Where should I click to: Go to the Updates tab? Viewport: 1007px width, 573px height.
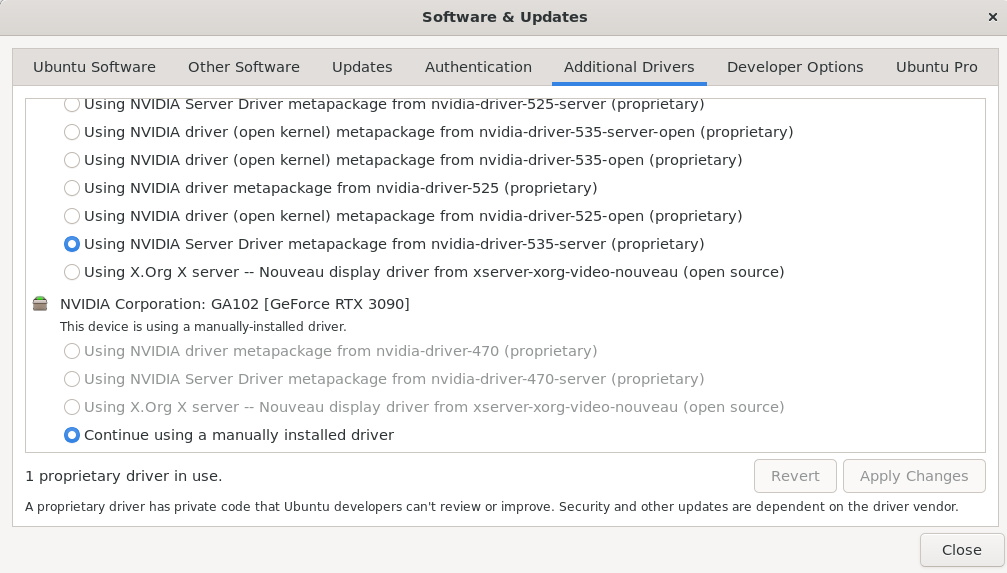click(362, 67)
